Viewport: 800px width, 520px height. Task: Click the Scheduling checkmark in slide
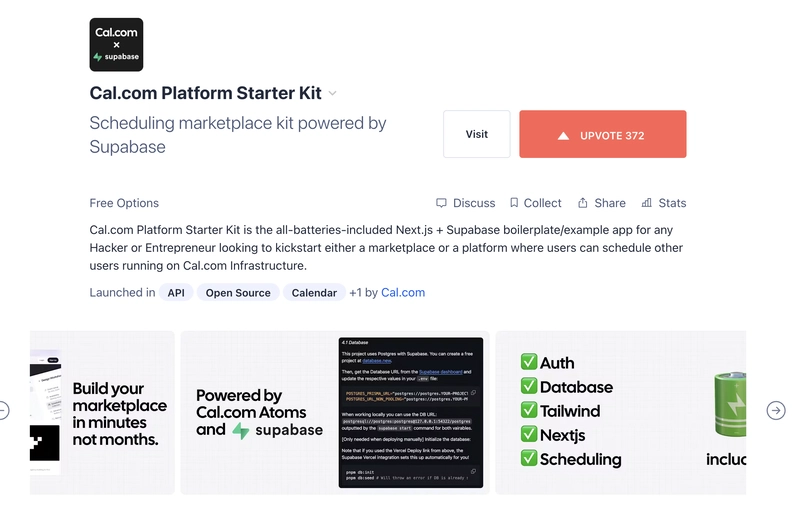tap(529, 458)
